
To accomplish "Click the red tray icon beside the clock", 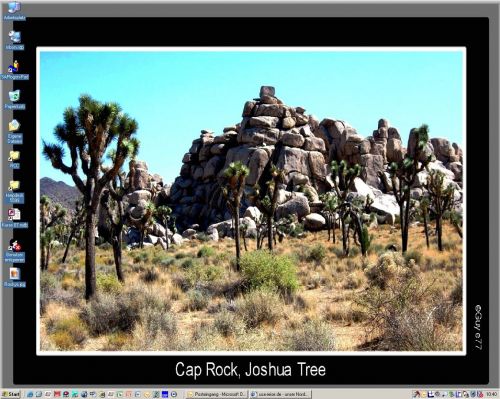I will click(480, 395).
